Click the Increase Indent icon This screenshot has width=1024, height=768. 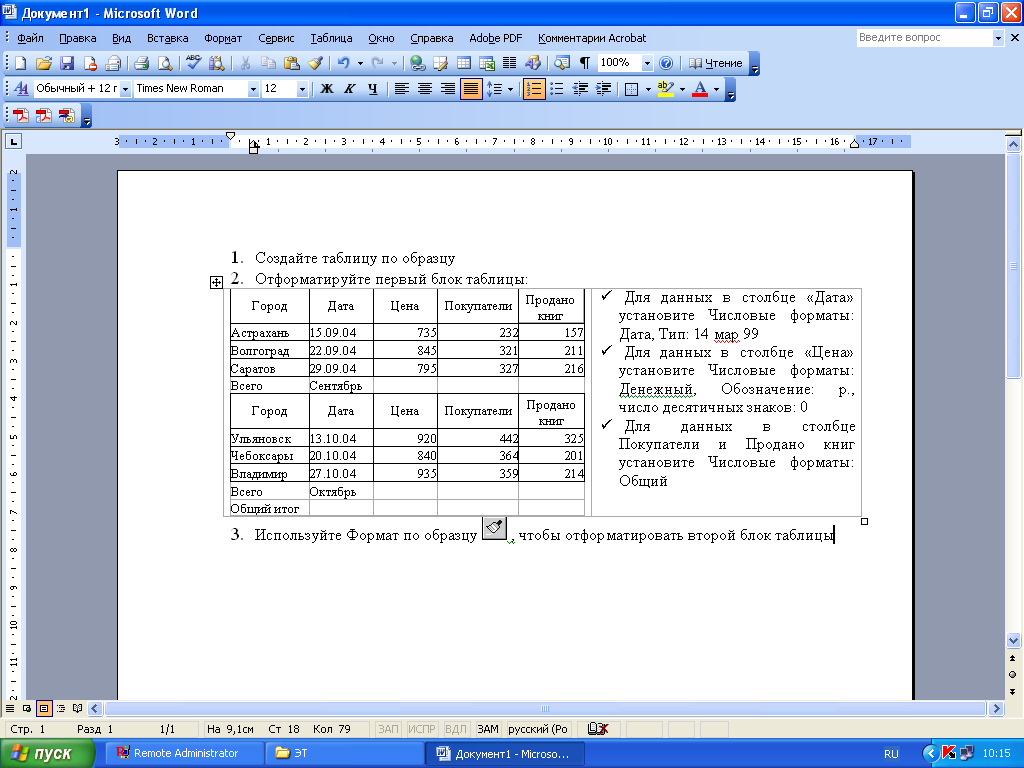(603, 89)
